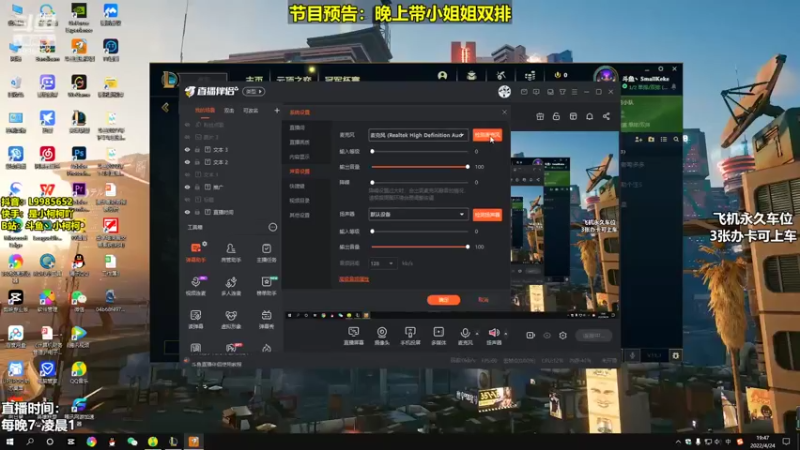Image resolution: width=800 pixels, height=450 pixels.
Task: Open the Windows Start menu
Action: 10,442
